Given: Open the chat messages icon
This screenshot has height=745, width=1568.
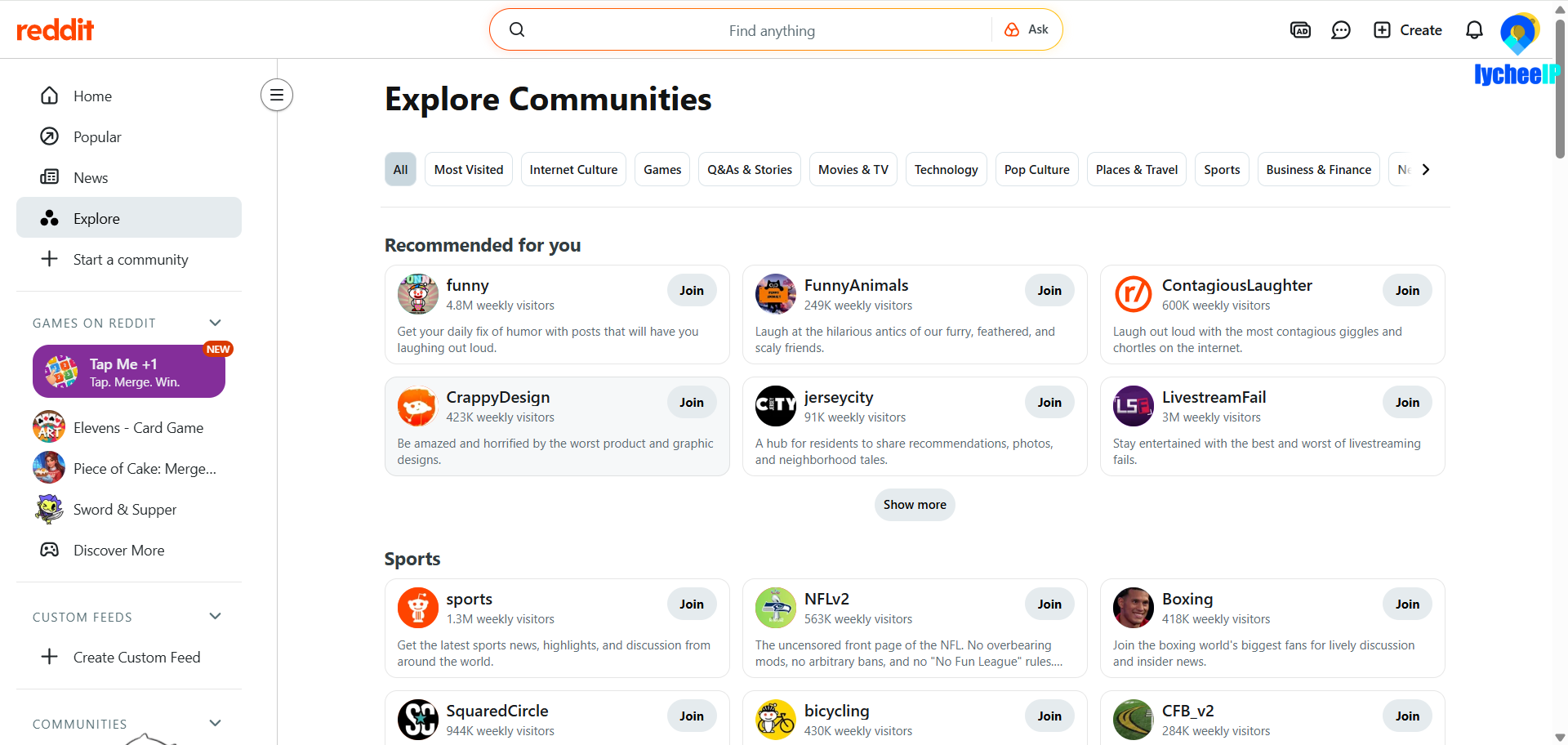Looking at the screenshot, I should coord(1341,30).
